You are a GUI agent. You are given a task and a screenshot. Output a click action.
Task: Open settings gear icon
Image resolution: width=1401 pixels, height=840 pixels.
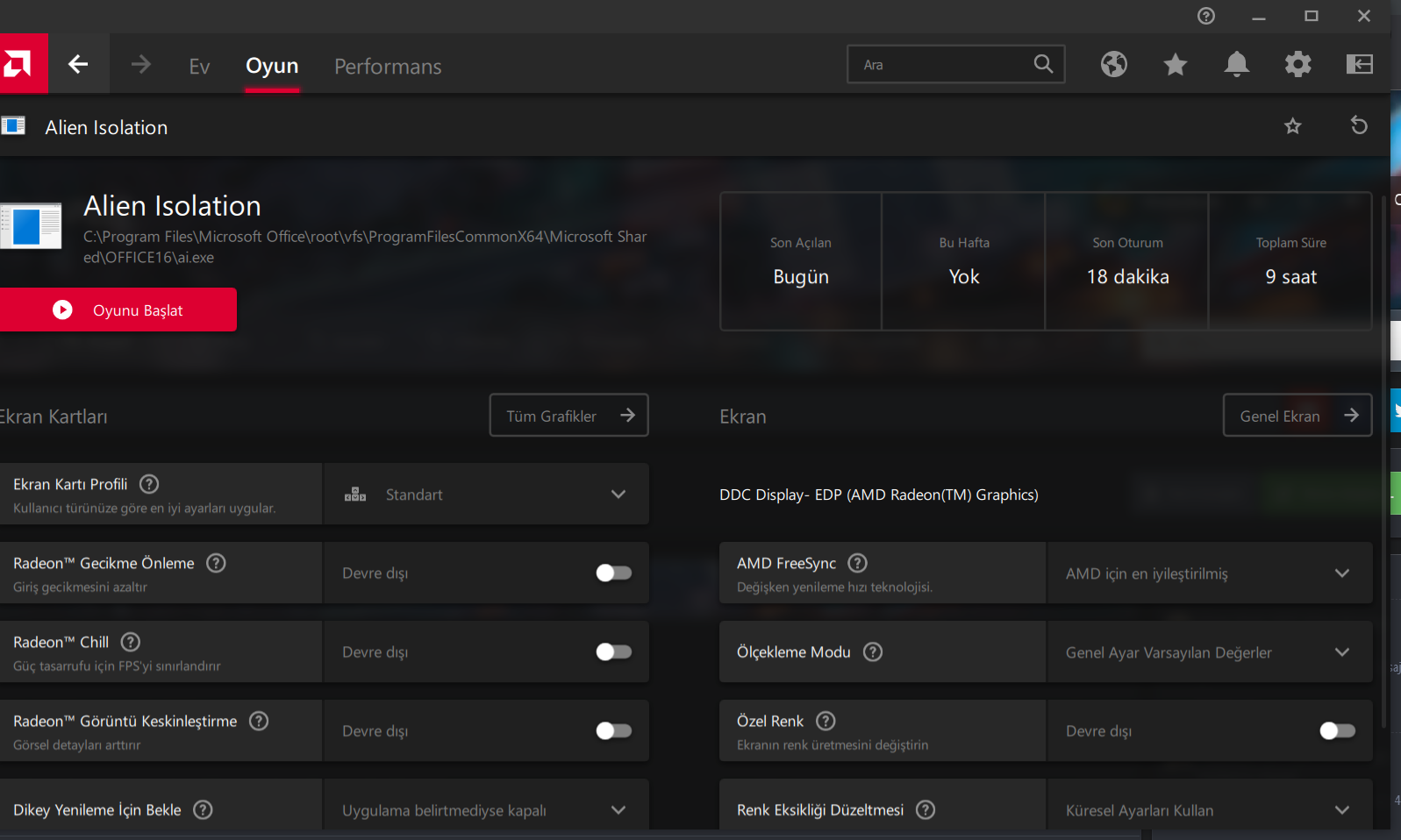[1298, 64]
